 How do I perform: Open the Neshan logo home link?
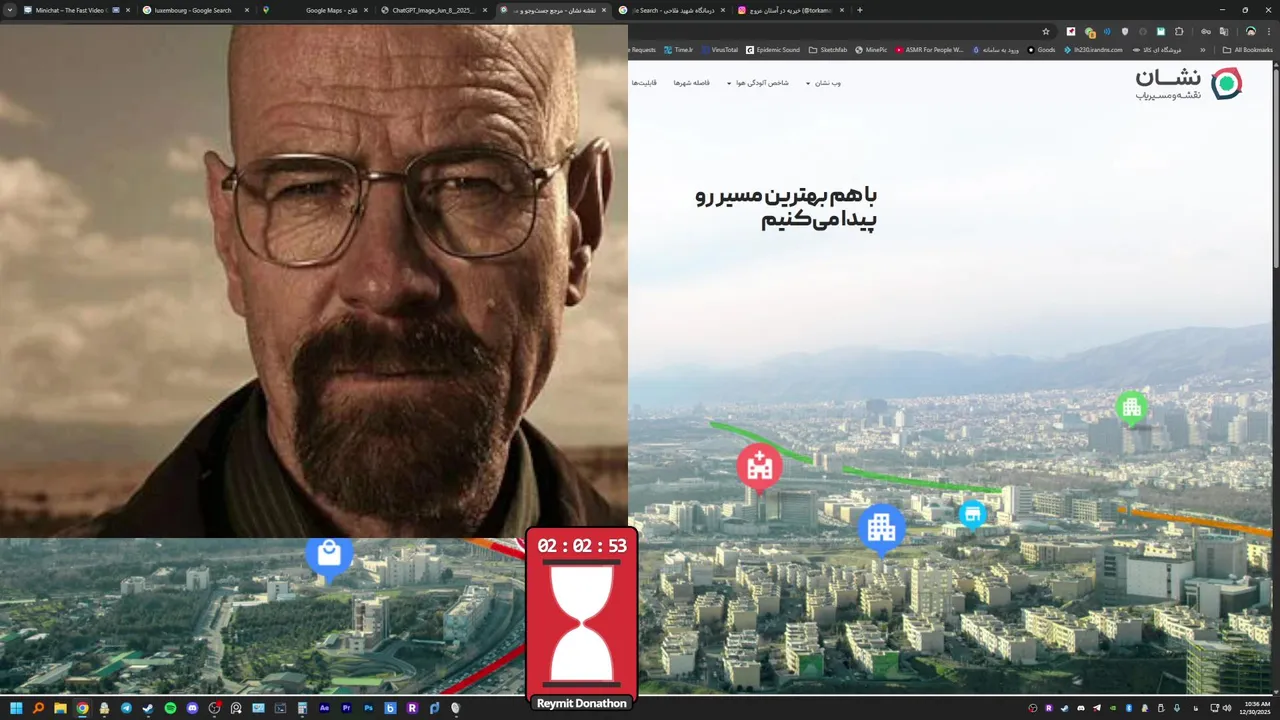click(1189, 84)
